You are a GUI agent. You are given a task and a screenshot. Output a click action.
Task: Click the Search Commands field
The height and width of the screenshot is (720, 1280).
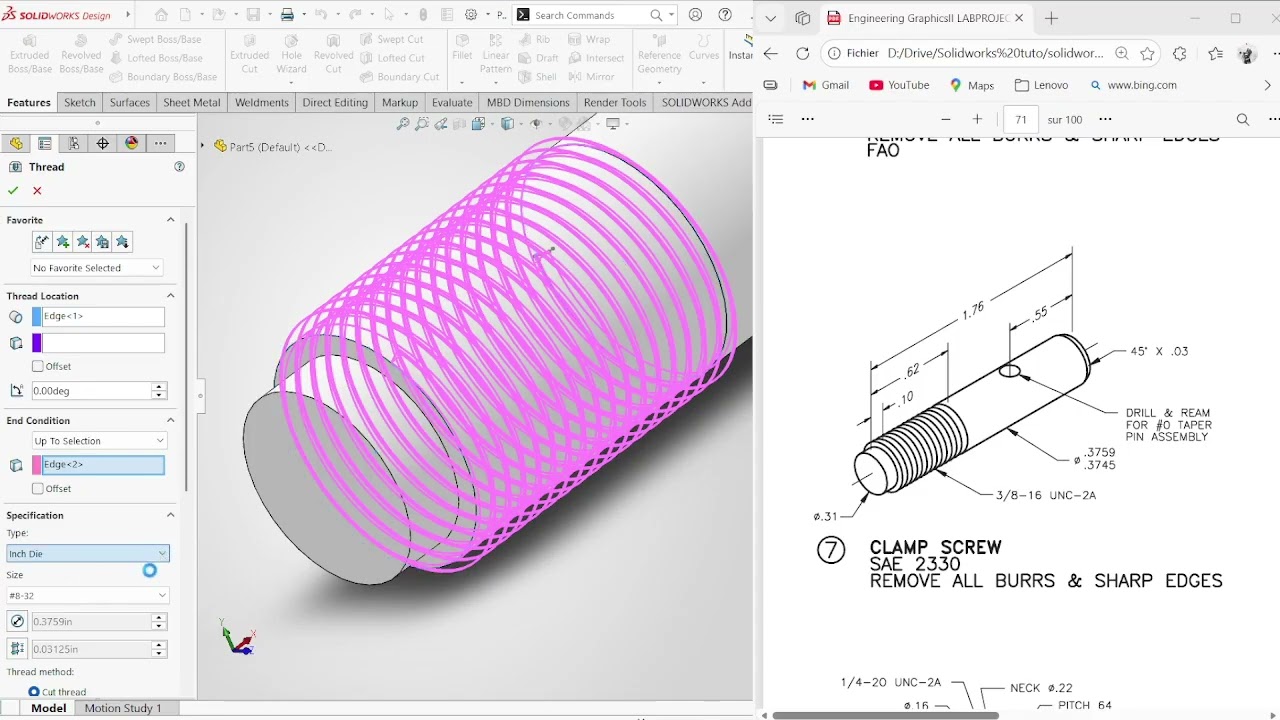pyautogui.click(x=594, y=15)
